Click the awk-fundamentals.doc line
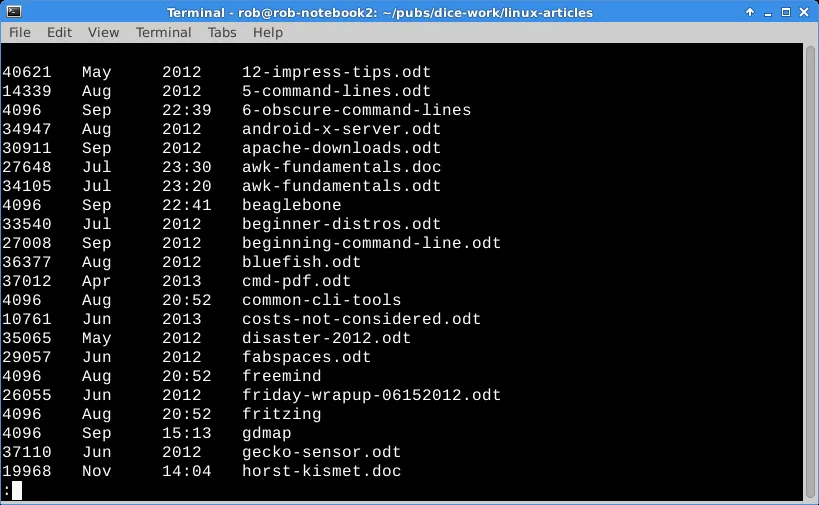The image size is (819, 505). [x=221, y=167]
